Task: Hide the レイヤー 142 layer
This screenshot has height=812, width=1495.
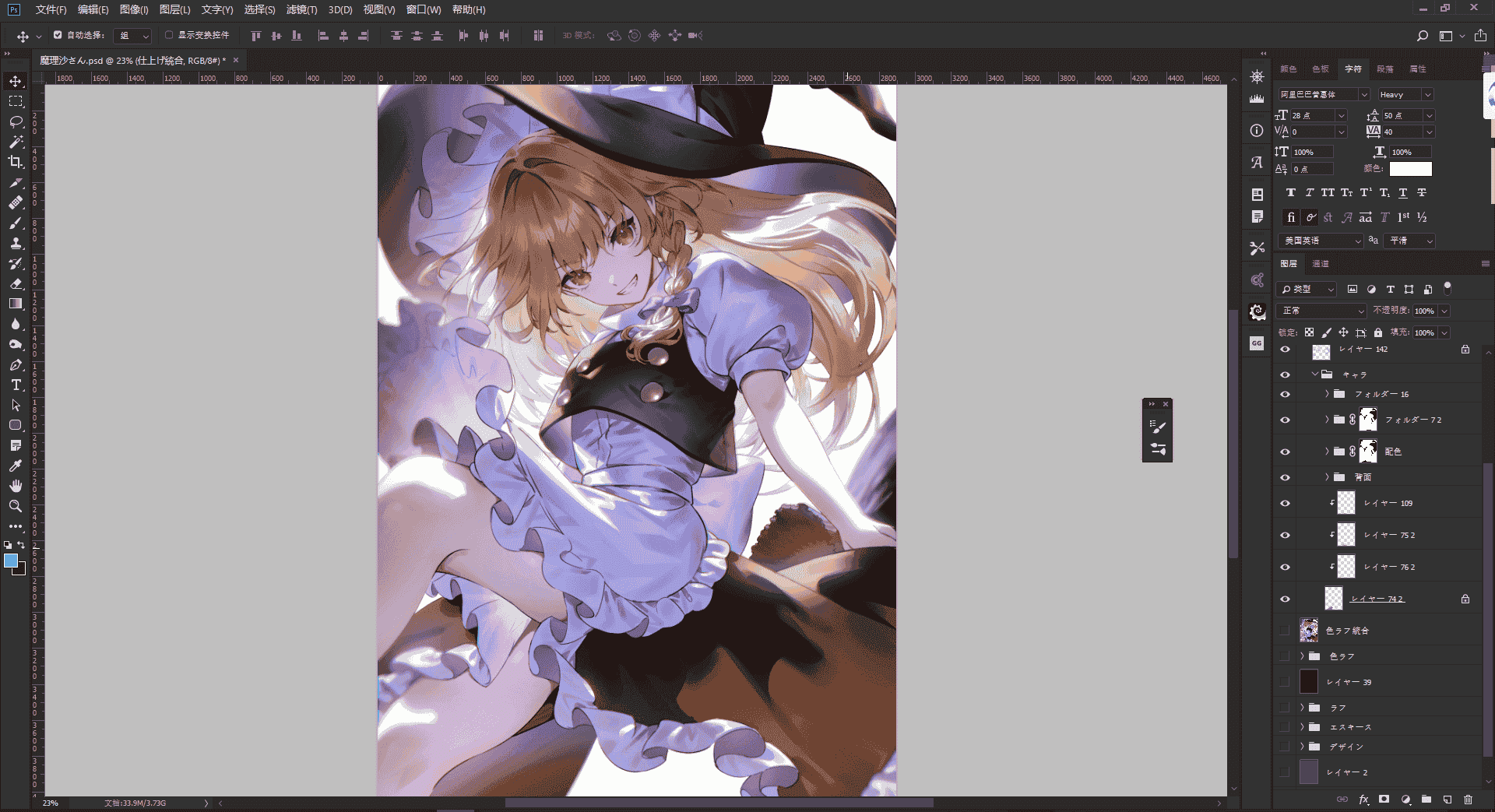Action: pyautogui.click(x=1285, y=350)
